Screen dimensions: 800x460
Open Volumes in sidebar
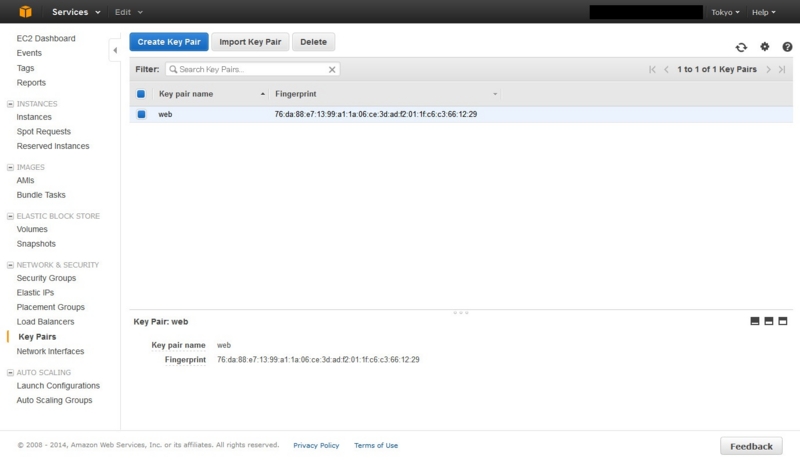[x=32, y=229]
